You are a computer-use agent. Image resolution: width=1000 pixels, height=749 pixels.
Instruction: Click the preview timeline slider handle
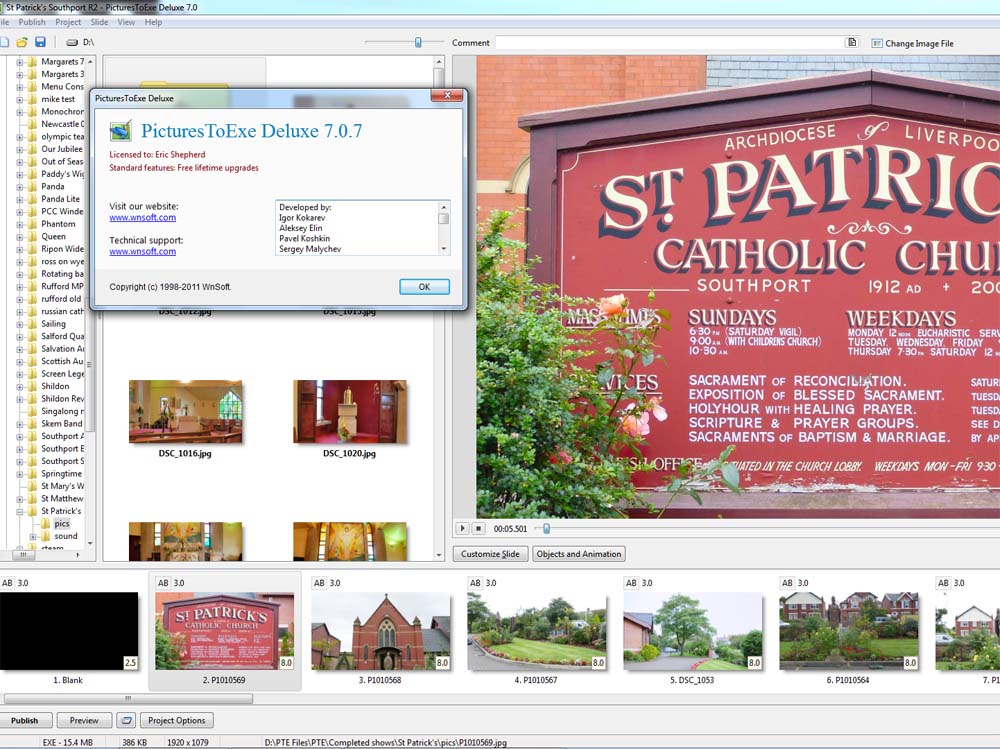[546, 528]
